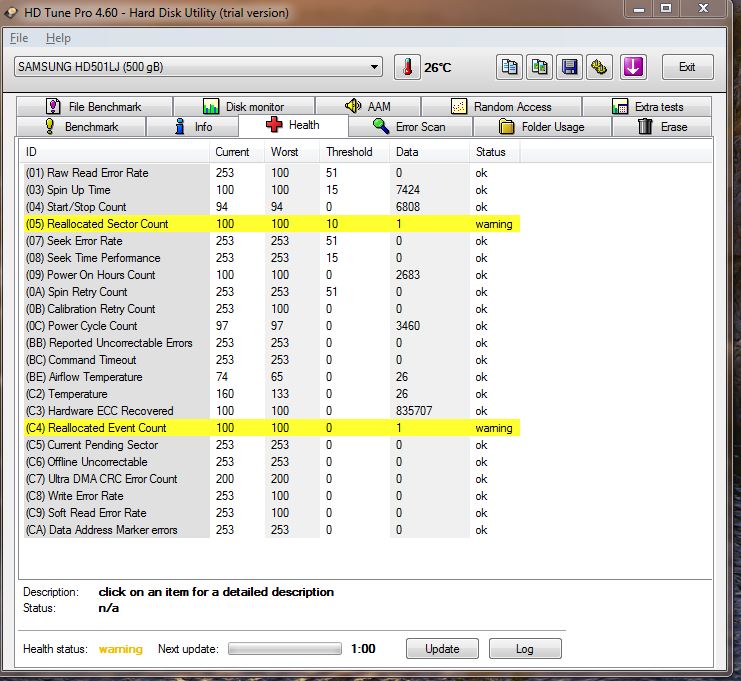The width and height of the screenshot is (741, 681).
Task: Select the (BB) Reported Uncorrectable Errors row
Action: tap(272, 343)
